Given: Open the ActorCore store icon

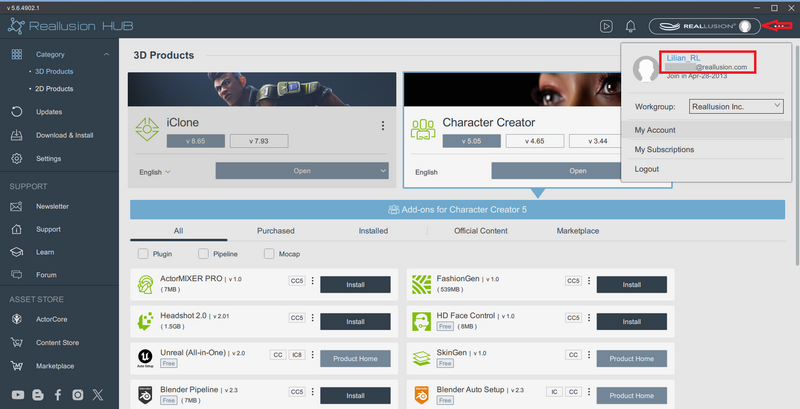Looking at the screenshot, I should (16, 319).
